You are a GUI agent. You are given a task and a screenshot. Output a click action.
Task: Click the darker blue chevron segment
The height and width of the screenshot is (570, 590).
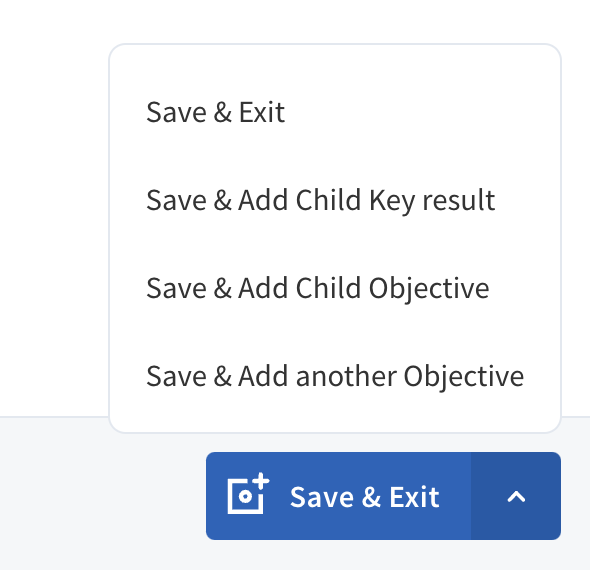[x=516, y=496]
